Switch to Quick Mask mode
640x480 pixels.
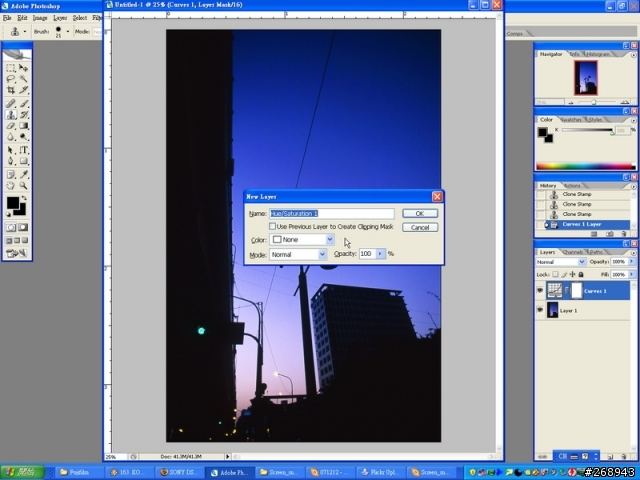[23, 227]
